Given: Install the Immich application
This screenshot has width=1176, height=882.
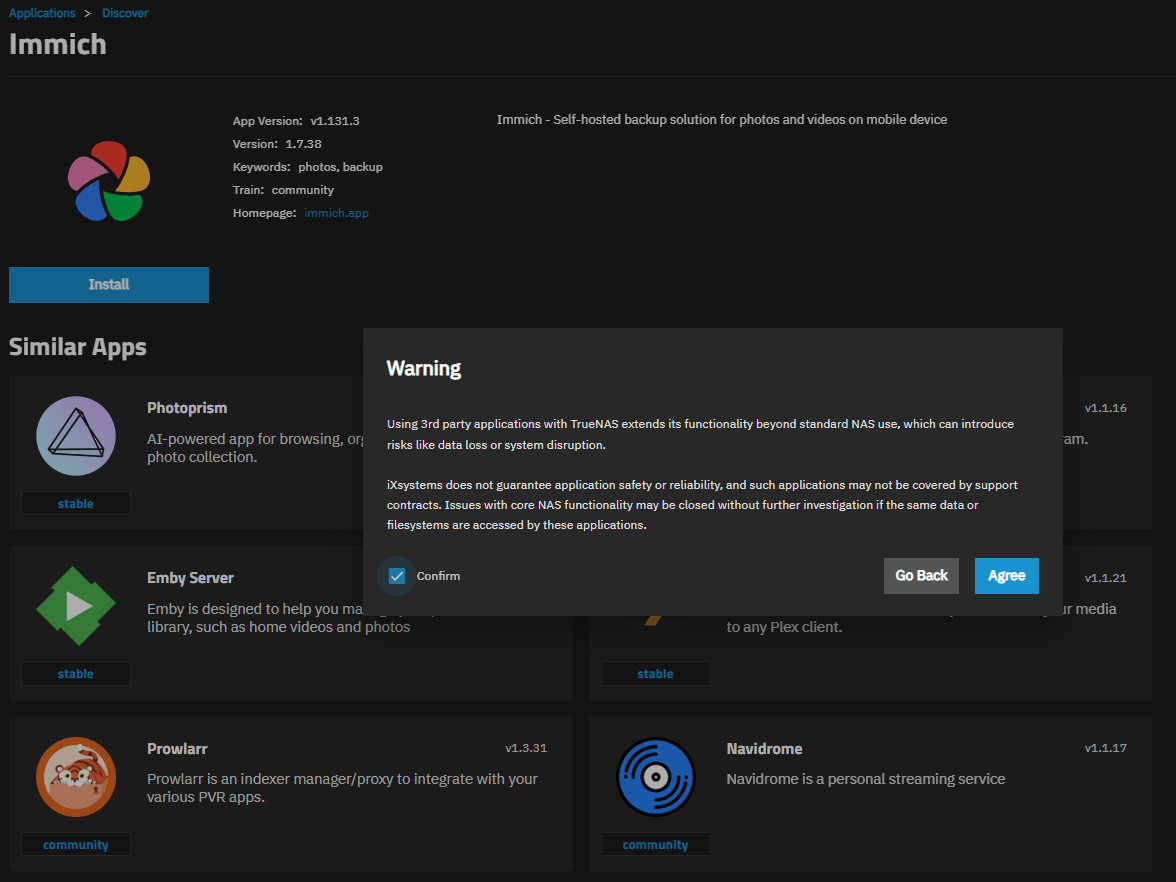Looking at the screenshot, I should 109,285.
